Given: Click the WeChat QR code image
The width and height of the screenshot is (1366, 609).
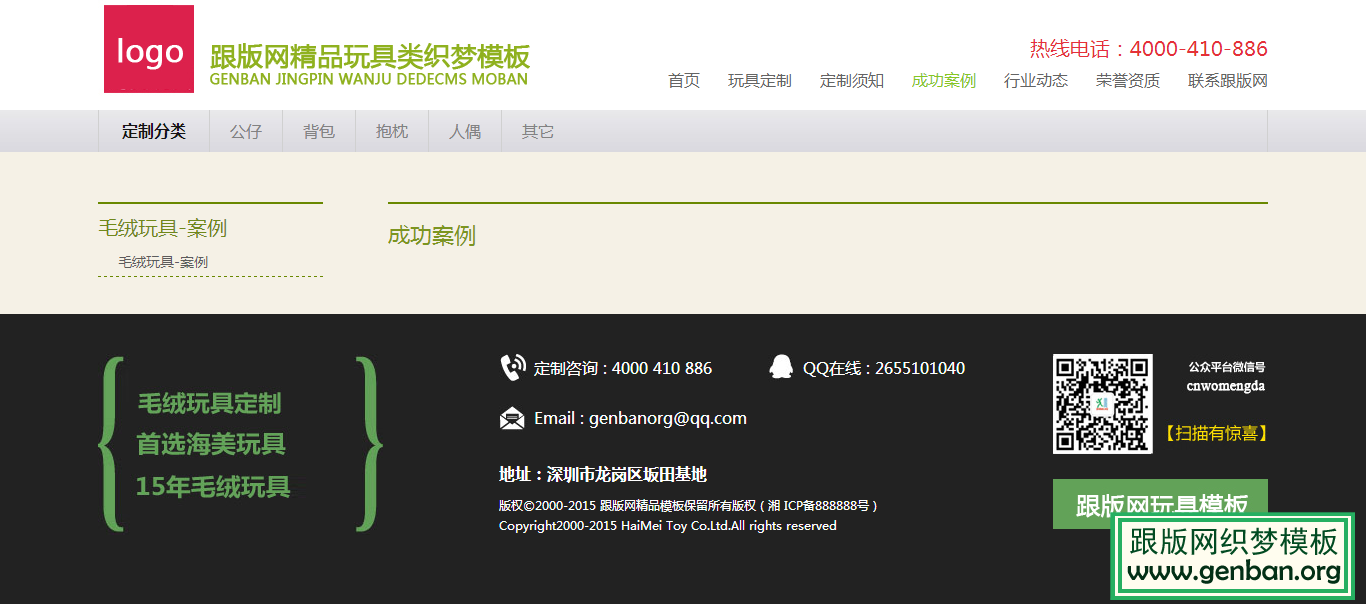Looking at the screenshot, I should point(1102,404).
